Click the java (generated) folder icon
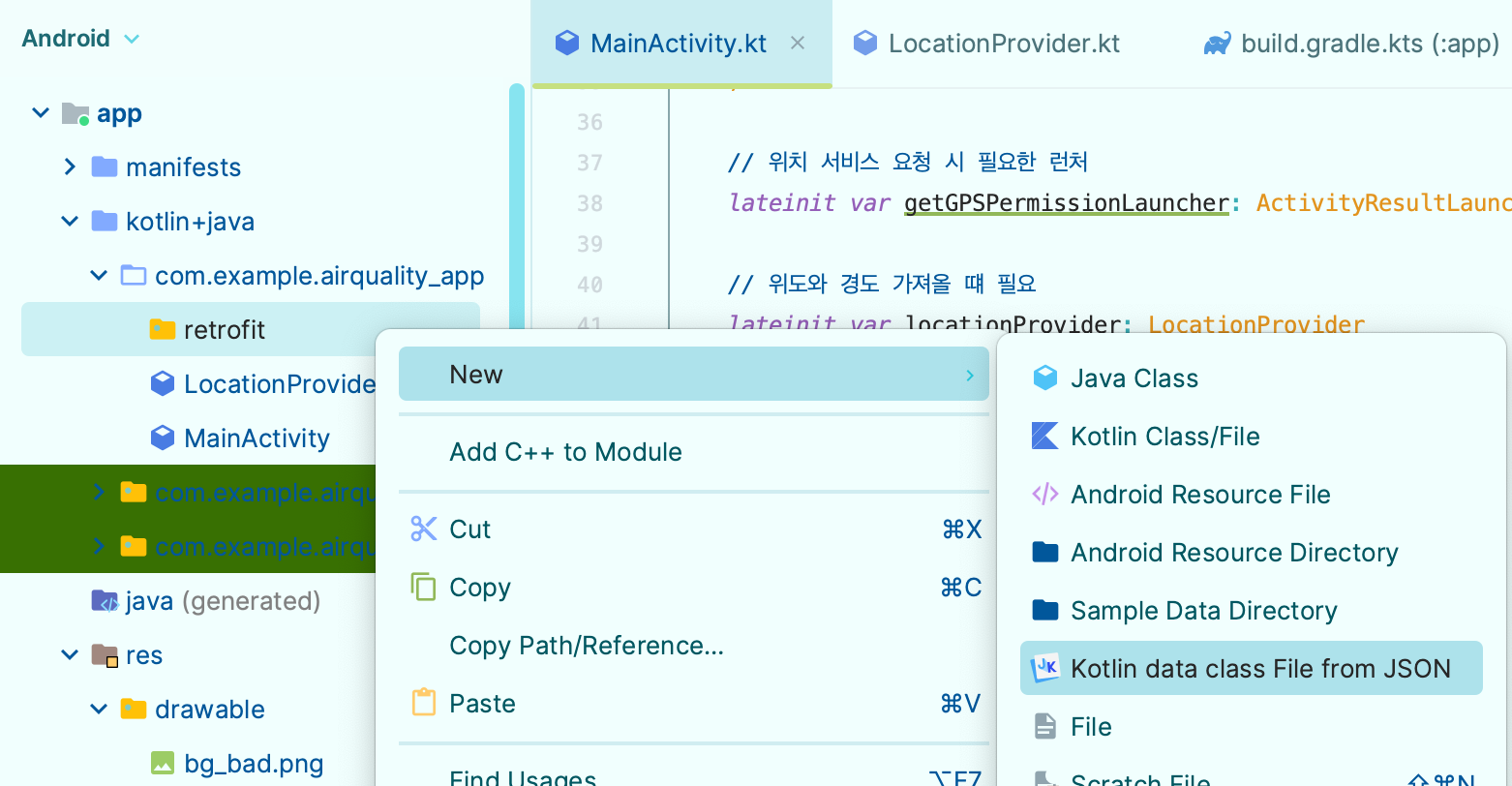 pos(105,601)
